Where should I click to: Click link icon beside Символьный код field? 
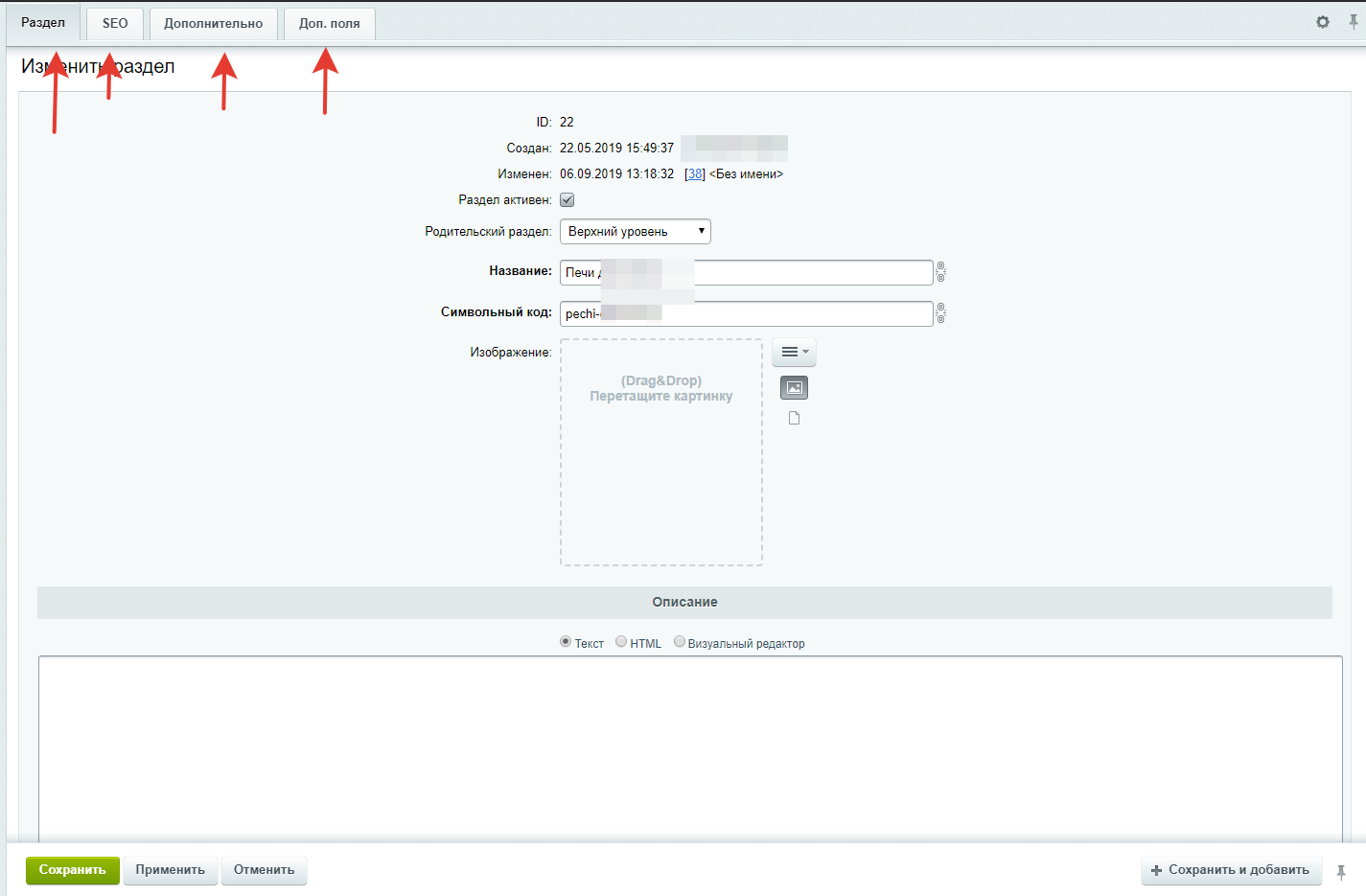tap(940, 313)
